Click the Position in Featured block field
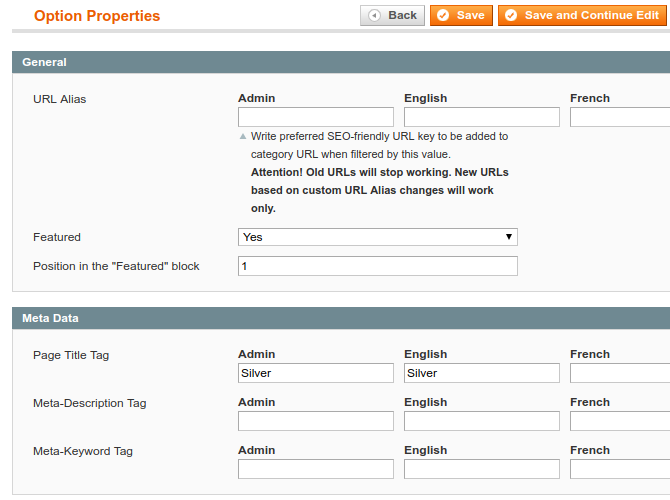This screenshot has width=670, height=500. point(377,266)
